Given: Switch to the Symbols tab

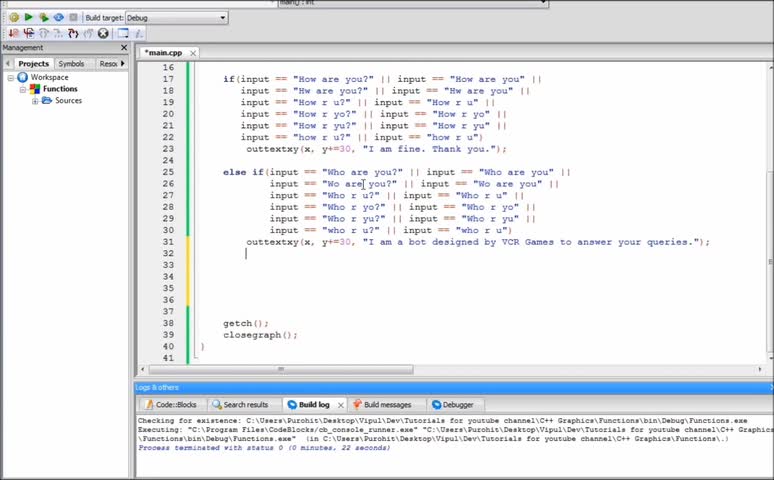Looking at the screenshot, I should (71, 64).
